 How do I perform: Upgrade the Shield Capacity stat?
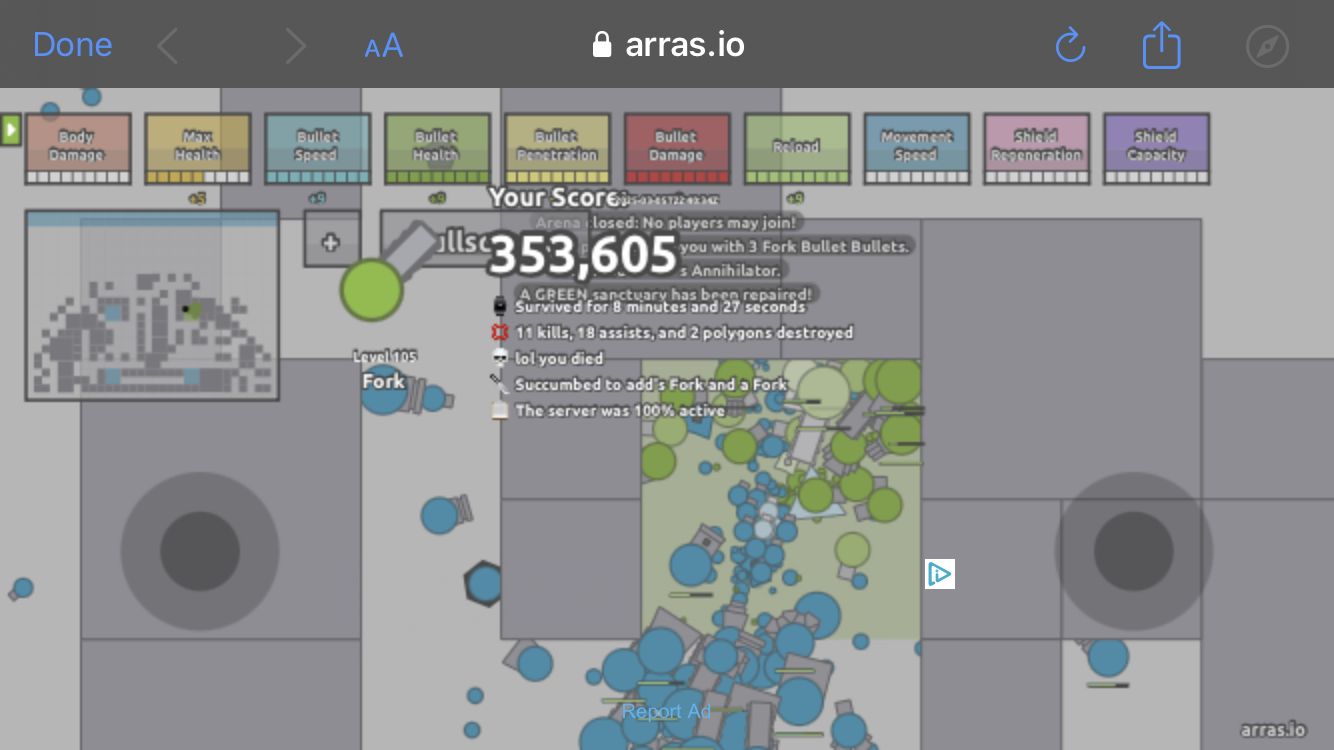[1157, 149]
